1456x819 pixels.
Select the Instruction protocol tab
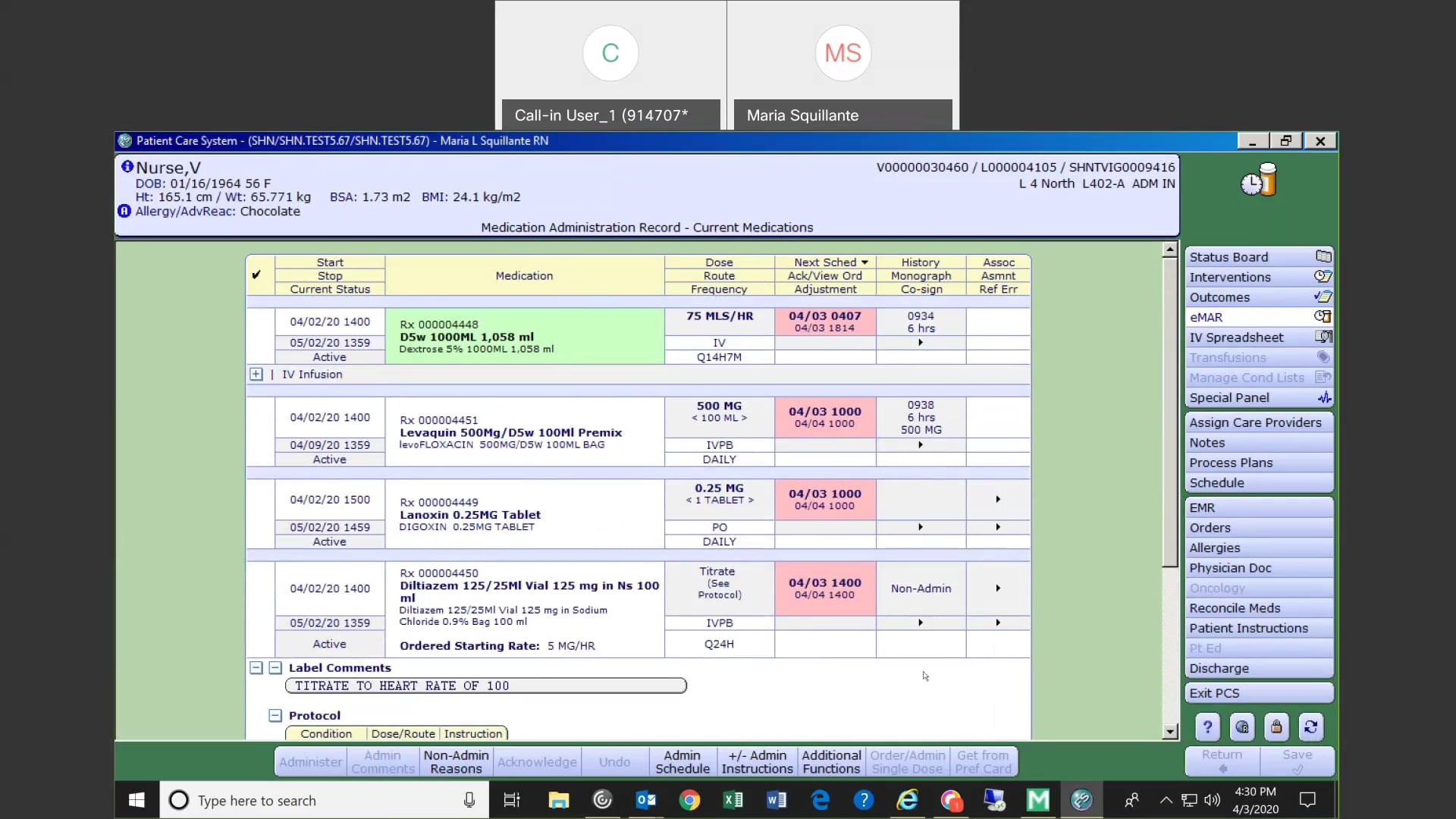click(x=473, y=733)
